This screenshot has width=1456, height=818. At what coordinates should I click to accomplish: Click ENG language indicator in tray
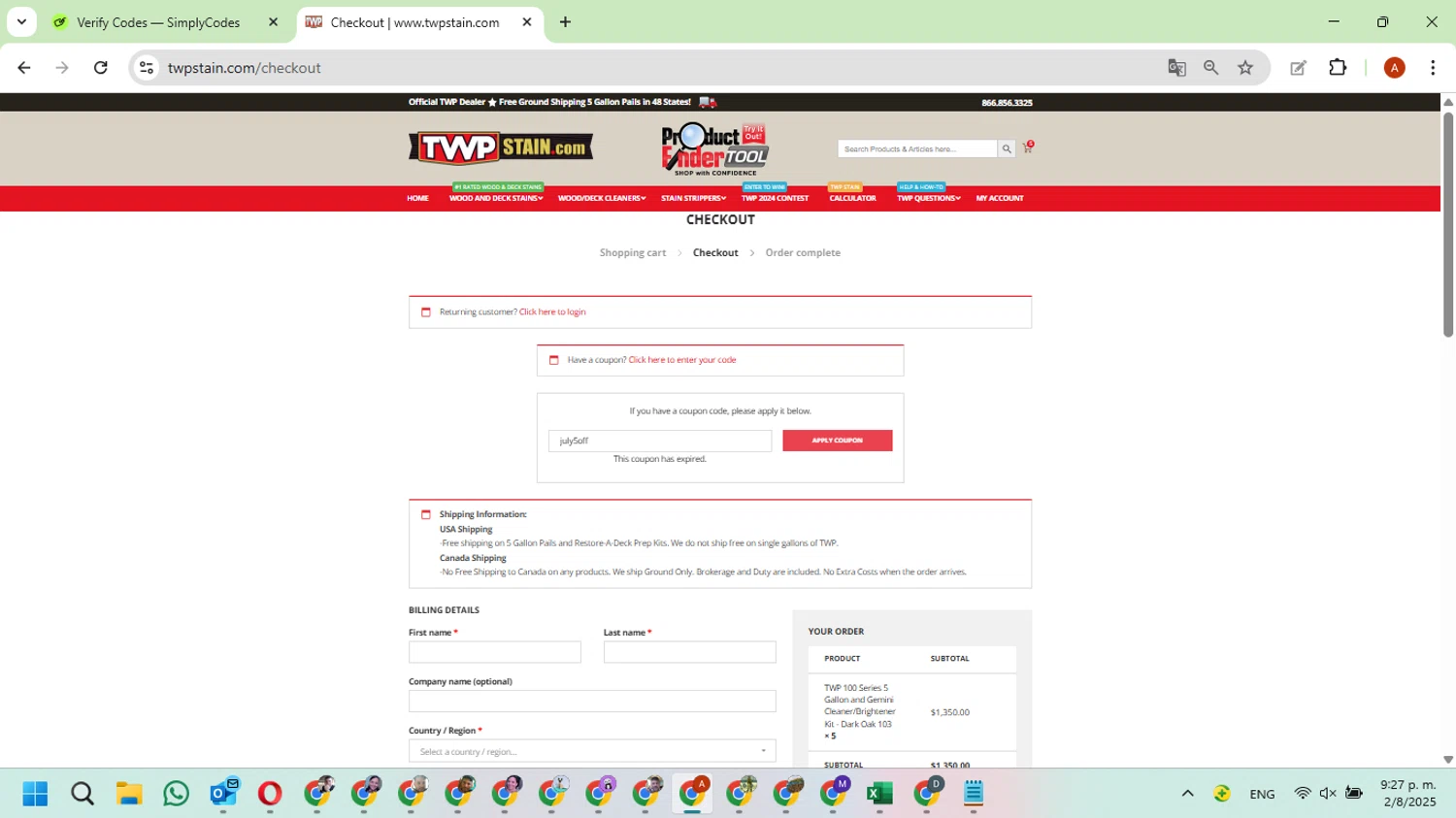click(1262, 794)
